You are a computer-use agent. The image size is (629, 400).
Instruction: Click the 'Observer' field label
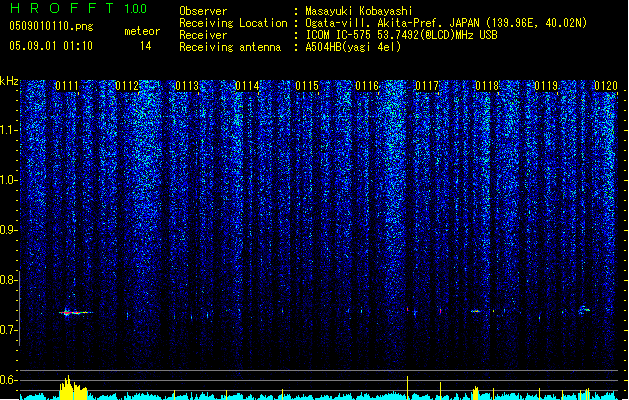point(203,11)
